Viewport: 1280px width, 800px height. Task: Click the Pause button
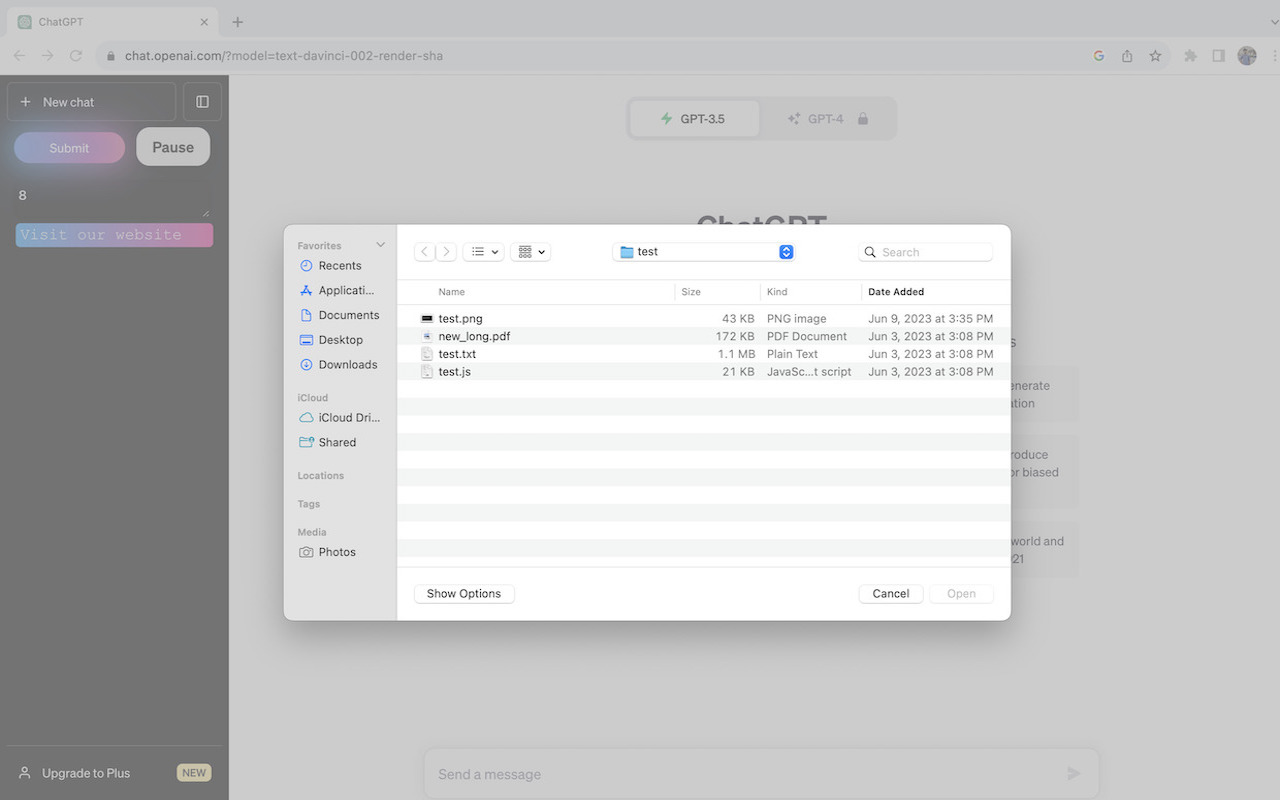[x=173, y=147]
